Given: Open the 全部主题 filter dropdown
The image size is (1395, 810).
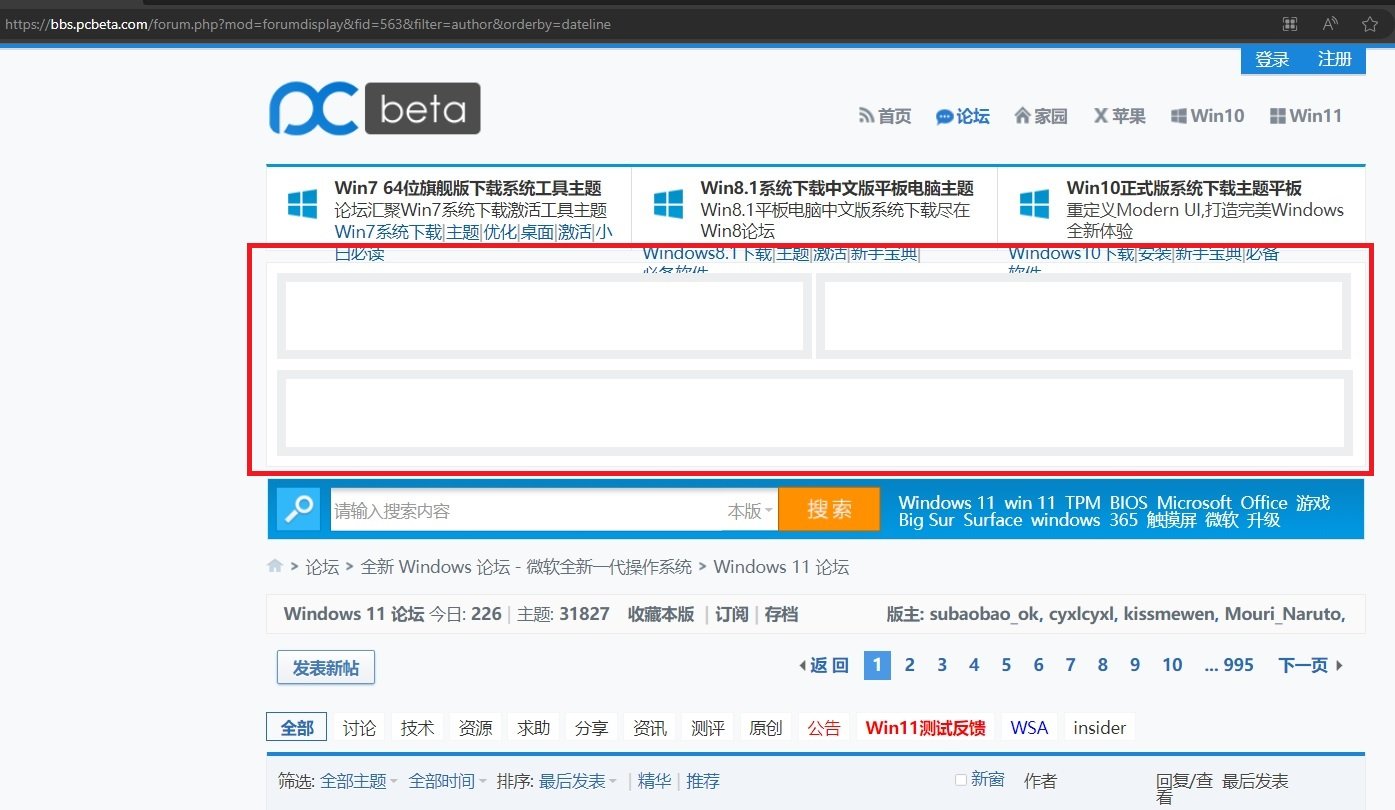Looking at the screenshot, I should (358, 781).
